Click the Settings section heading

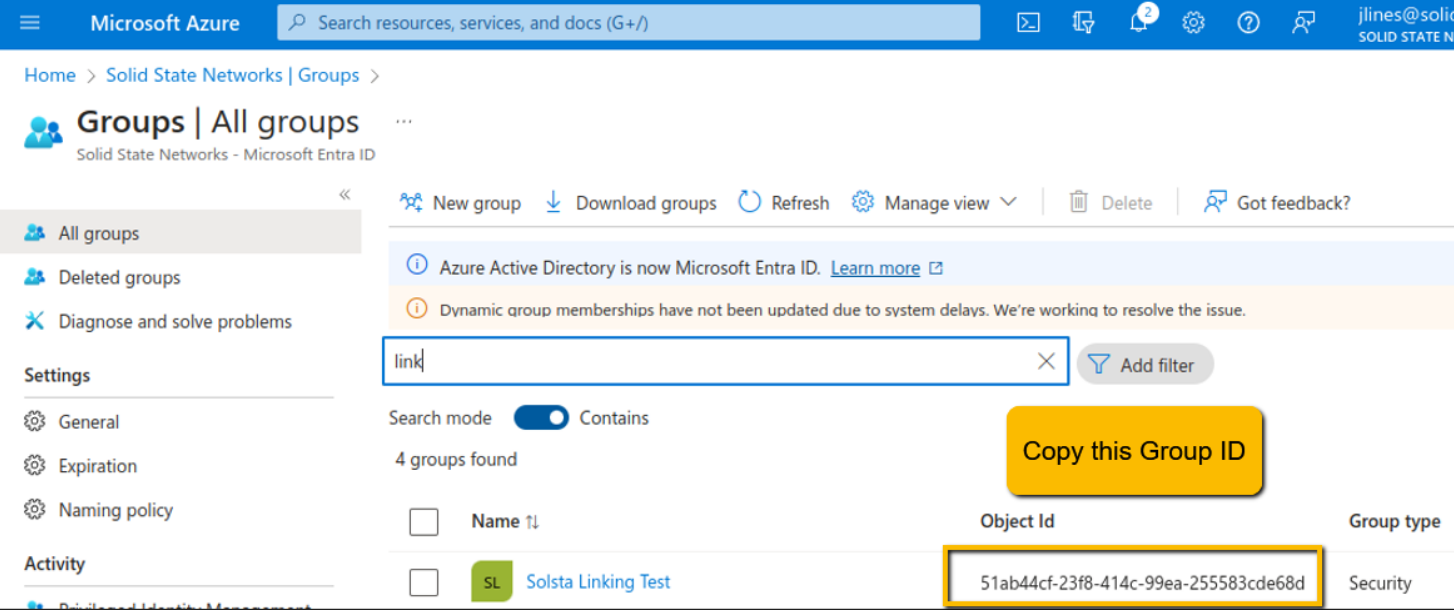coord(57,375)
